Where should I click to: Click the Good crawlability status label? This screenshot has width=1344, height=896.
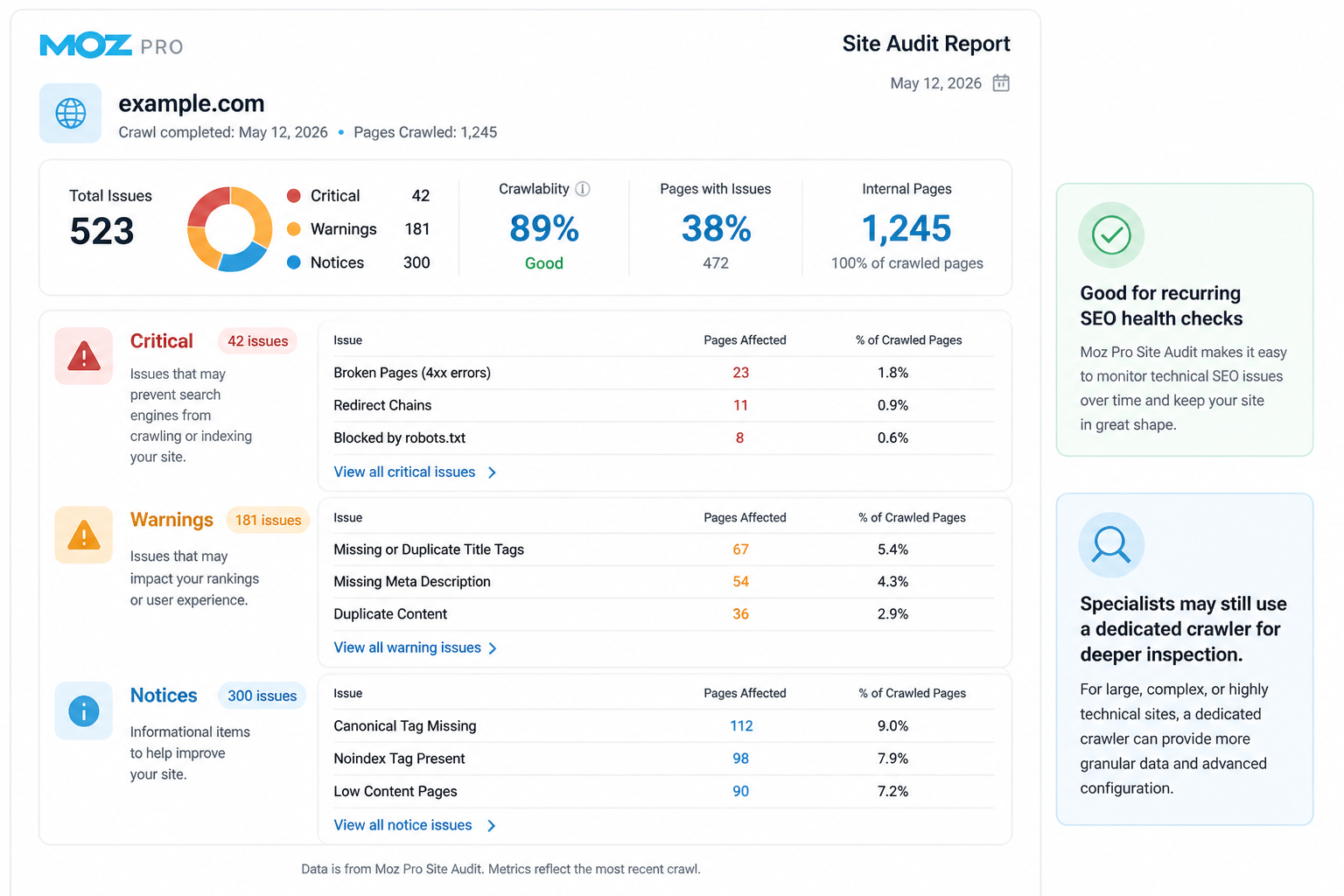[x=544, y=263]
